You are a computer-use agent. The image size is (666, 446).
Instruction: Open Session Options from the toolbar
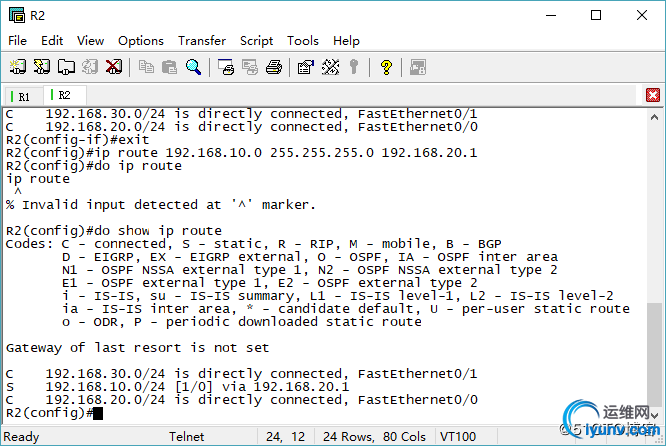(x=306, y=67)
